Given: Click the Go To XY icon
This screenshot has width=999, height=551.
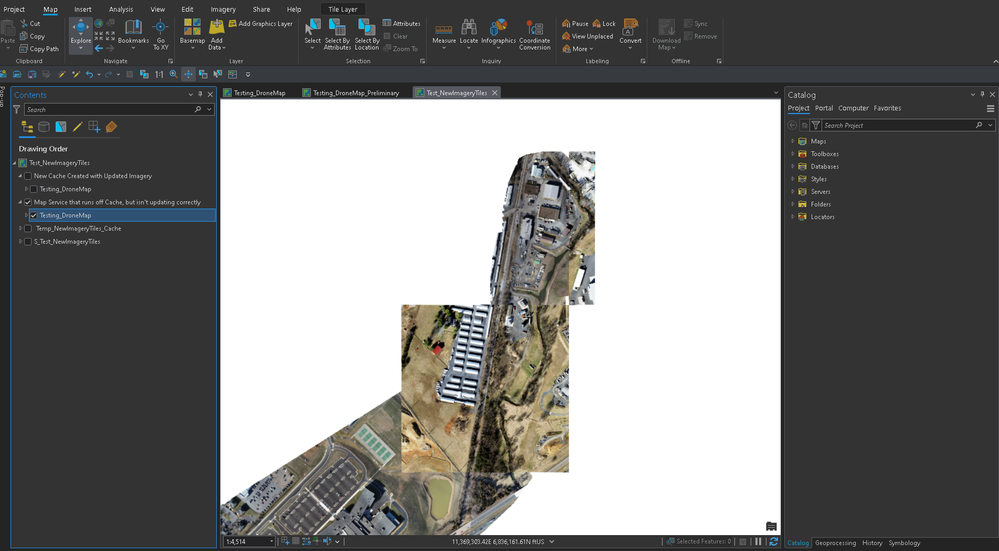Looking at the screenshot, I should pyautogui.click(x=160, y=29).
